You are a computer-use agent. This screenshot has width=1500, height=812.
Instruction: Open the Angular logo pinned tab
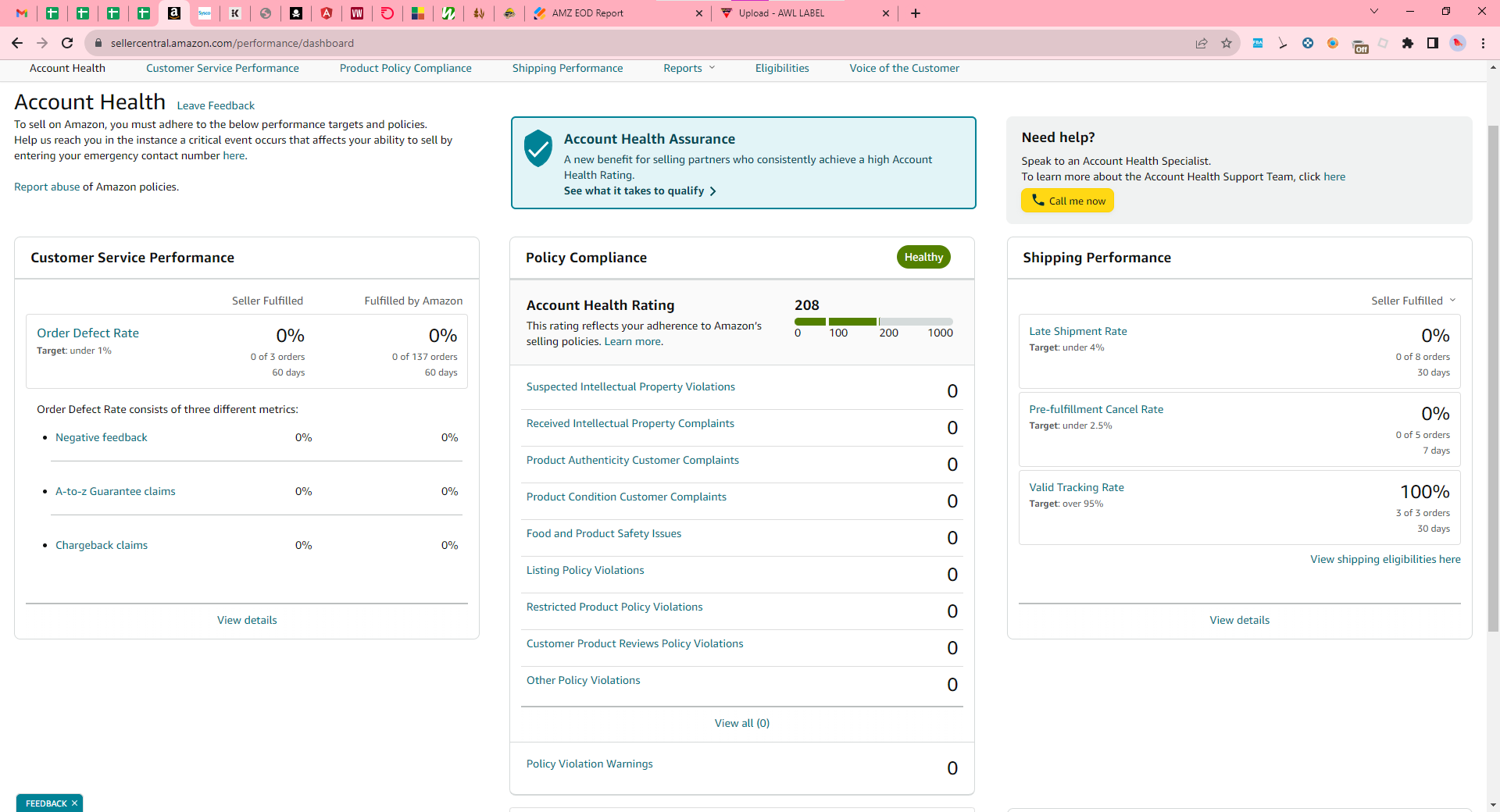327,13
